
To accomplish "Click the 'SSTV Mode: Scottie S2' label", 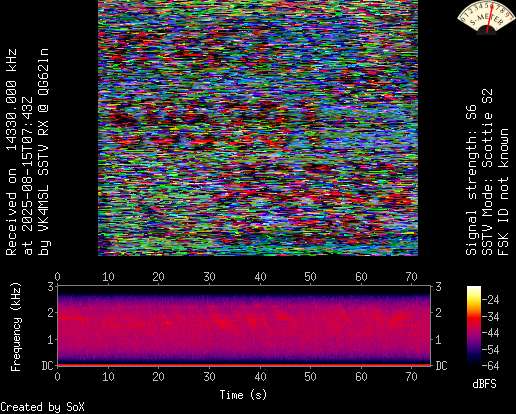I will 487,172.
